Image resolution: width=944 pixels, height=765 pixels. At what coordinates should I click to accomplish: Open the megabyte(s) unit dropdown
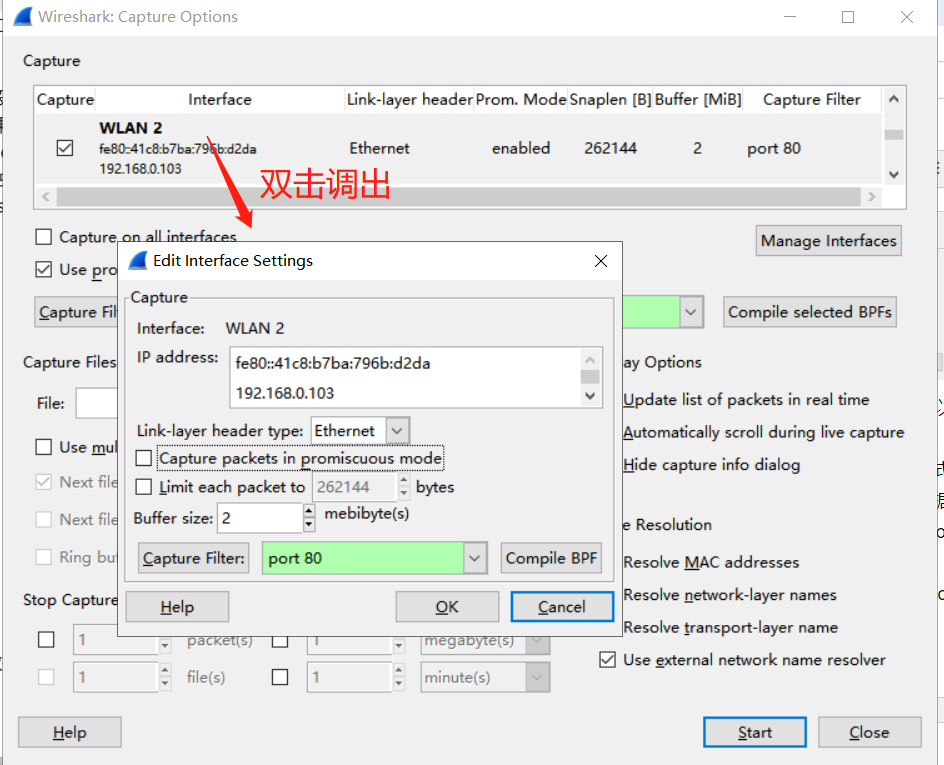(x=537, y=644)
